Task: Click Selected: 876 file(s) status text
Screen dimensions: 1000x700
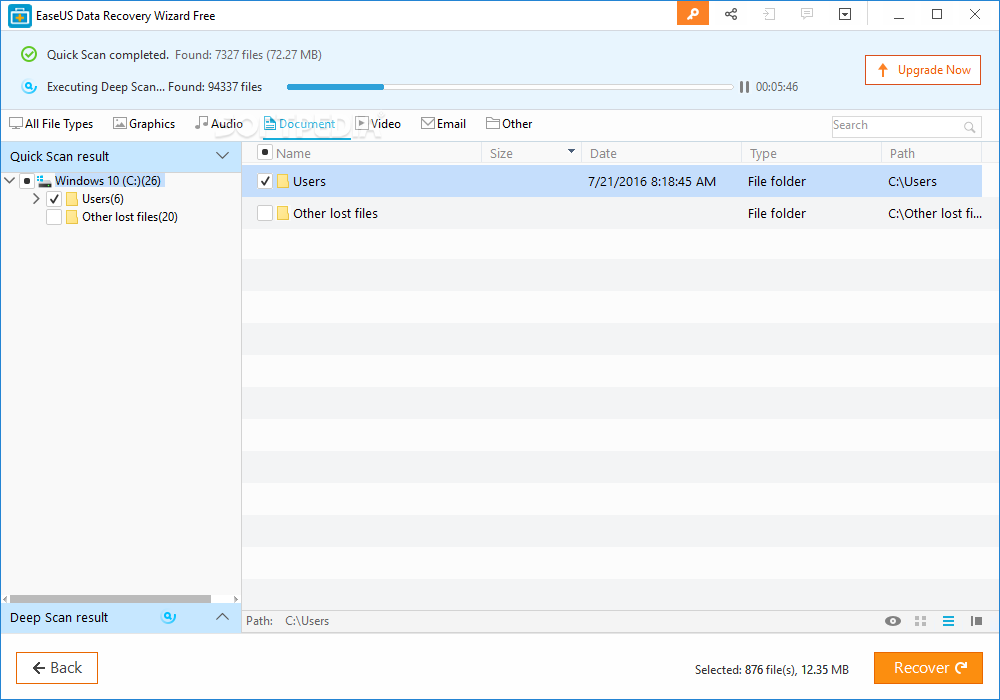Action: tap(772, 669)
